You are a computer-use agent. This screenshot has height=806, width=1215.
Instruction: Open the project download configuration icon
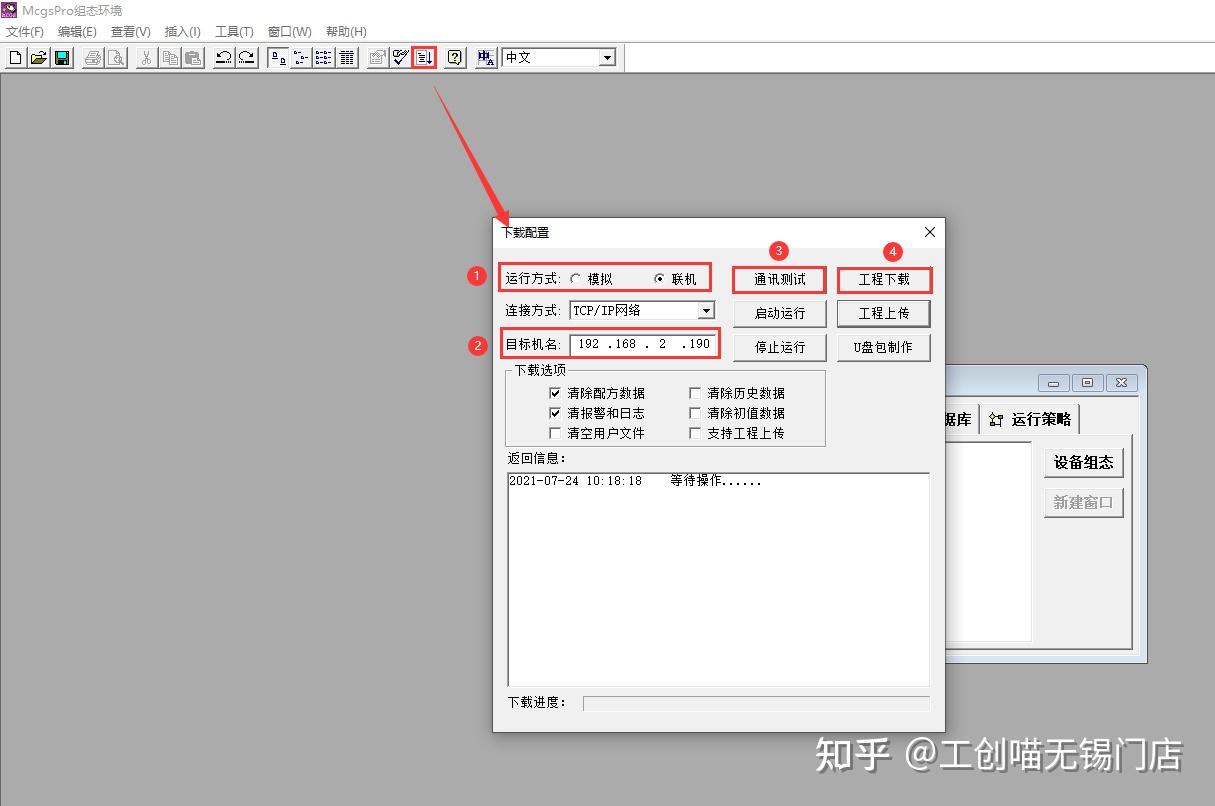[423, 57]
